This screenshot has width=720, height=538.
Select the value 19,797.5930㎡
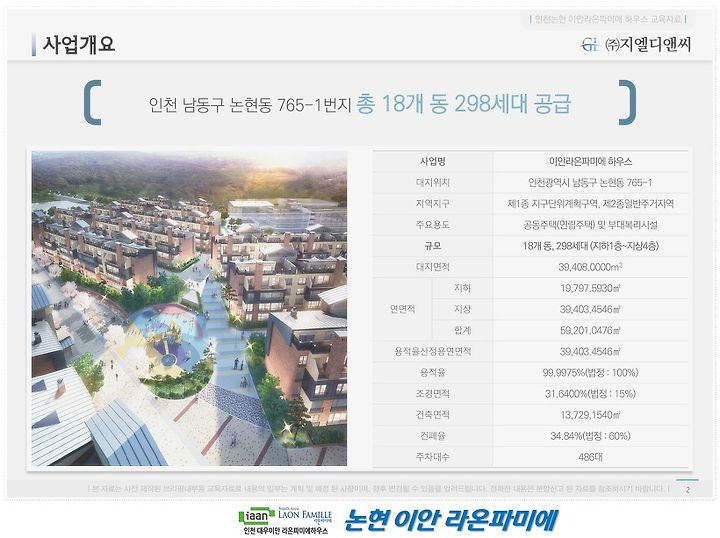590,288
